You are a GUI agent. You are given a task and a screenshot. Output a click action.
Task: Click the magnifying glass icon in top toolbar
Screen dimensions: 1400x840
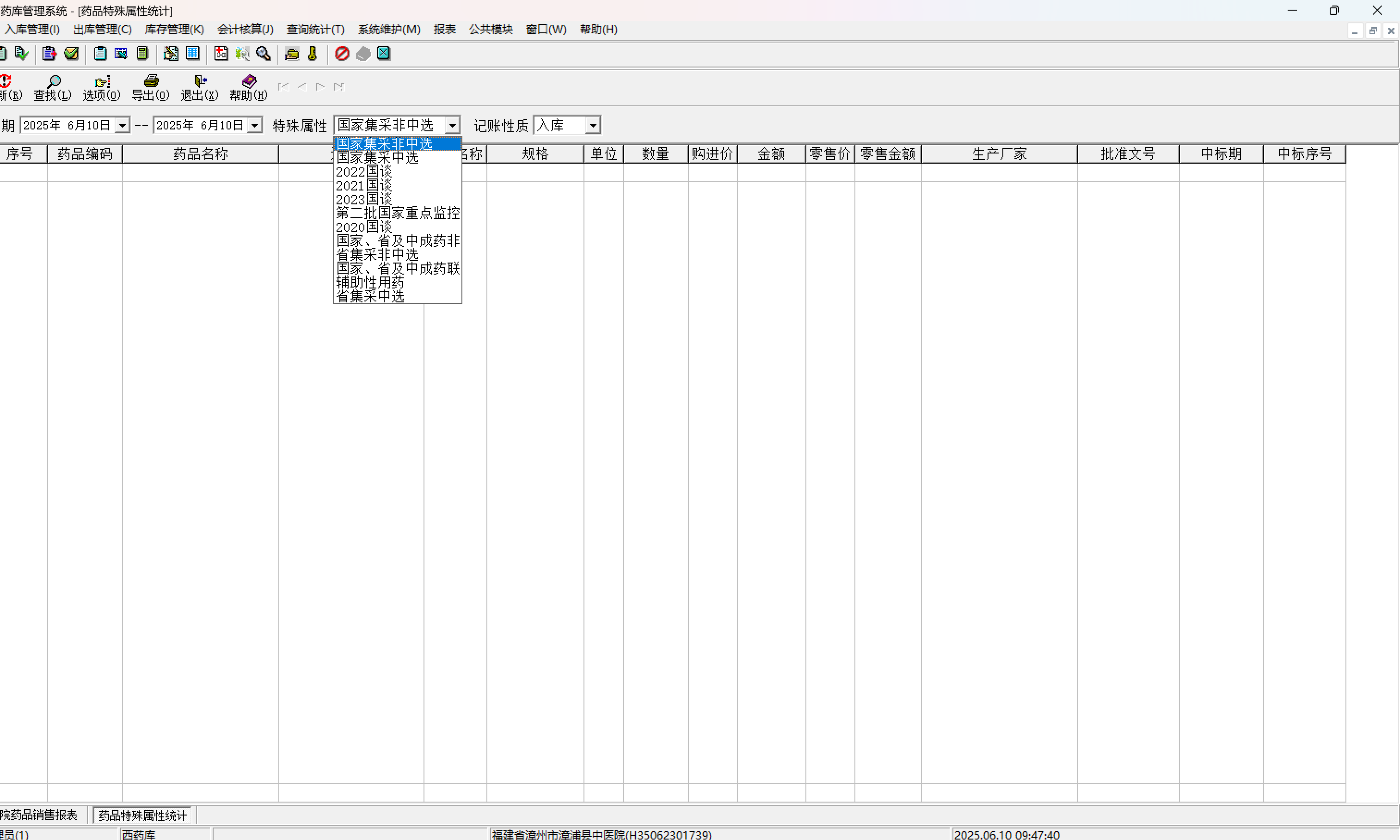(263, 54)
